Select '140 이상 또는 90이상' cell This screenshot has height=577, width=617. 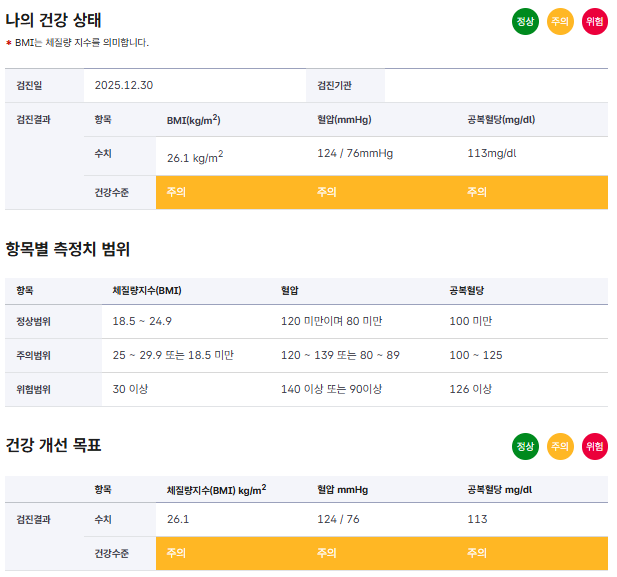point(331,389)
